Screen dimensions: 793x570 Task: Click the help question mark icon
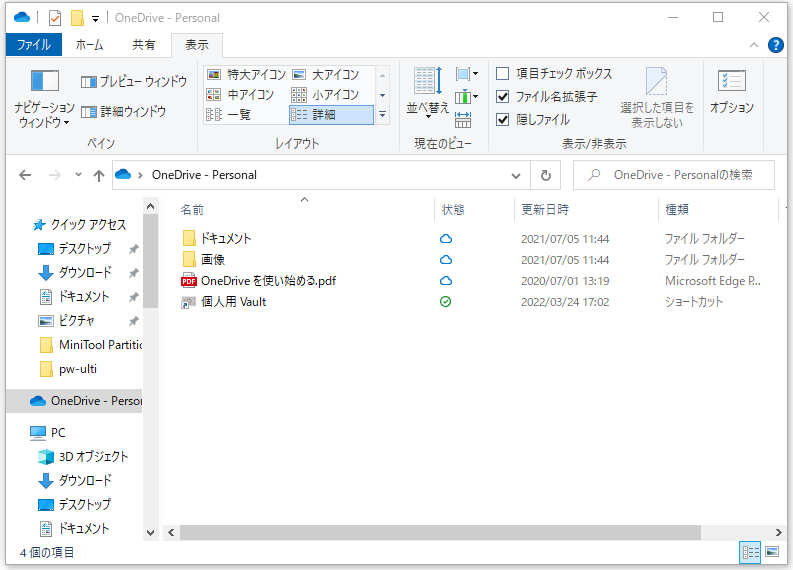[x=775, y=45]
